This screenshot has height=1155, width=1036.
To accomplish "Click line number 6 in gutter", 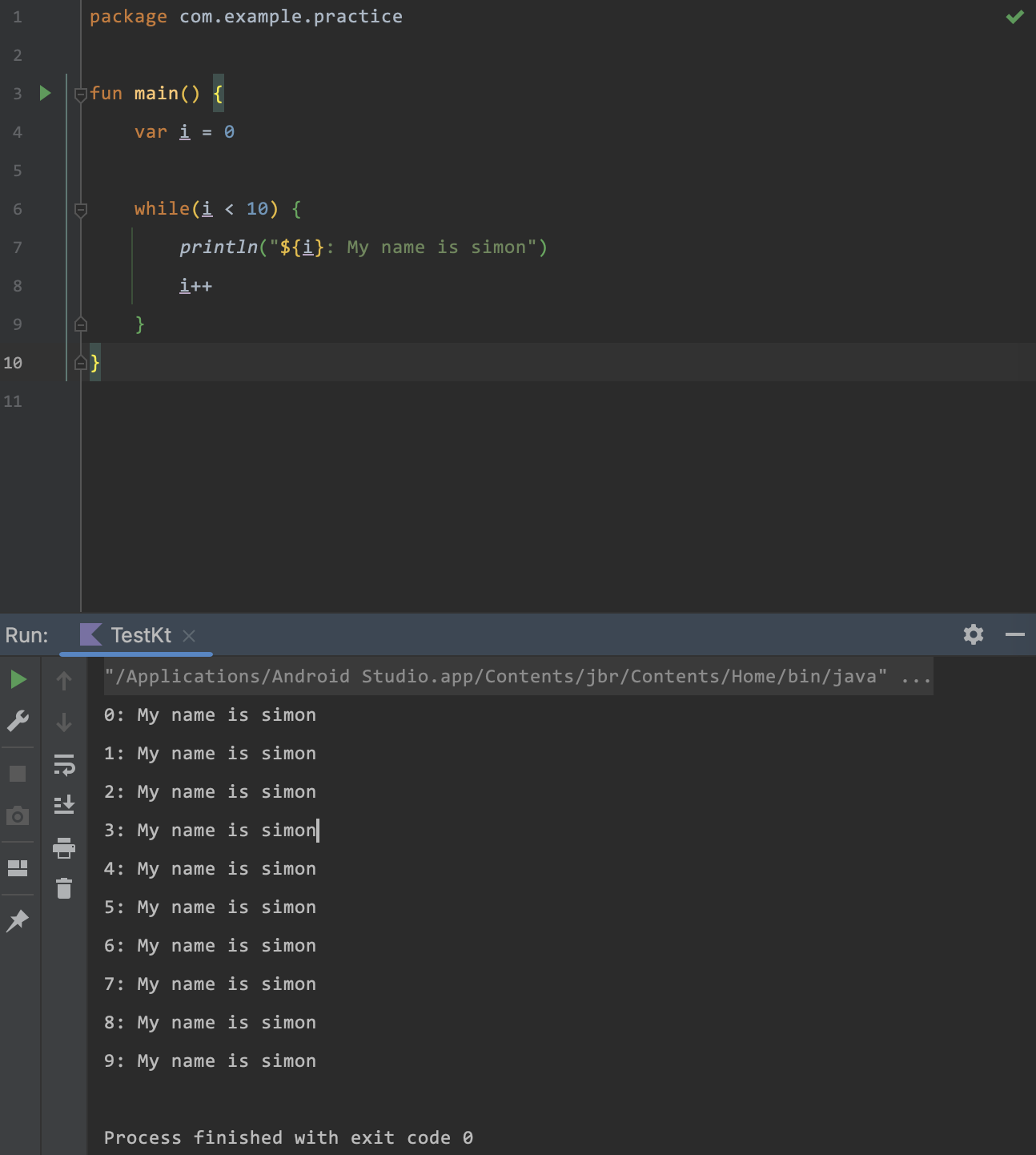I will (18, 209).
